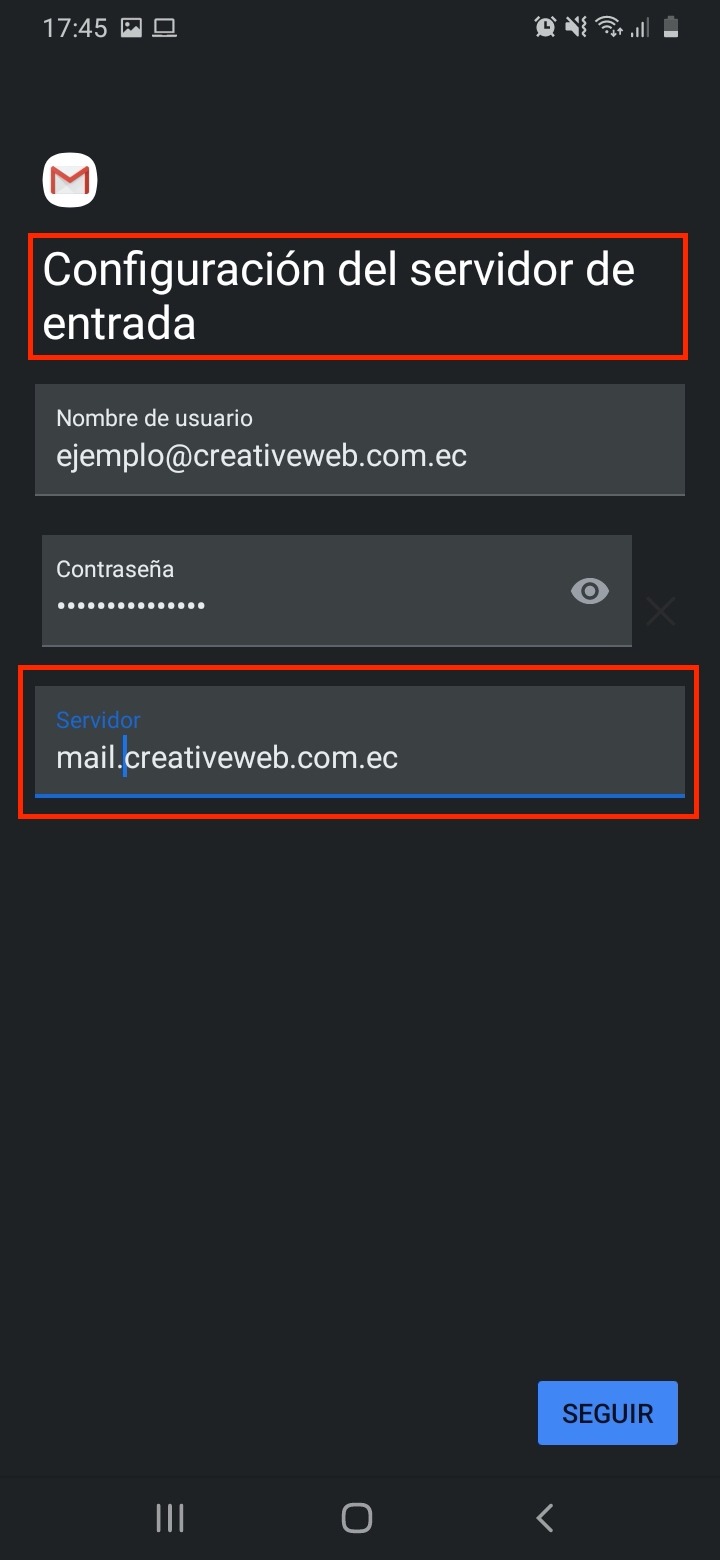Focus the Contraseña field
The height and width of the screenshot is (1560, 720).
[x=337, y=590]
